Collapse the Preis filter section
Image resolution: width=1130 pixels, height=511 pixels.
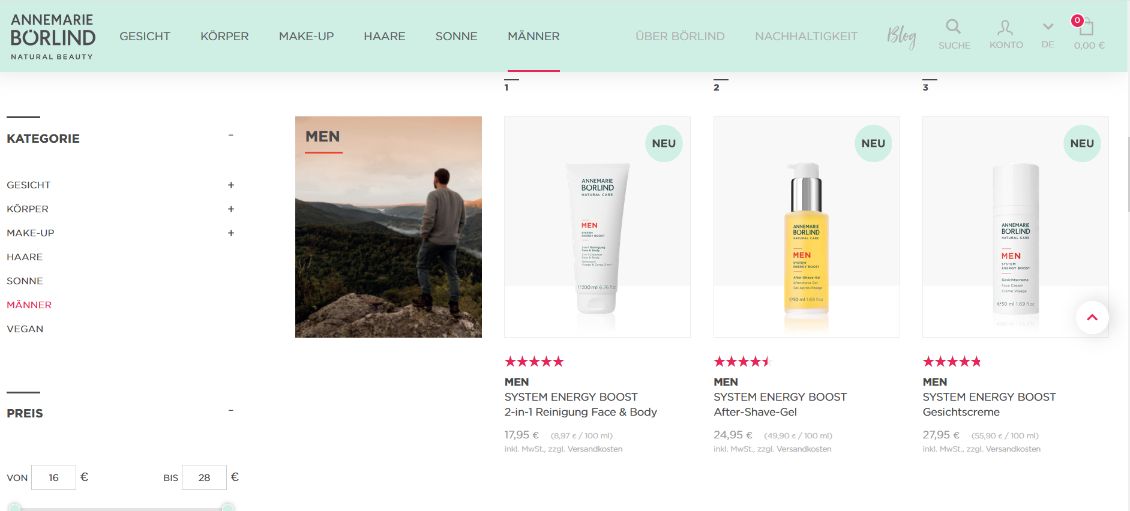[x=231, y=410]
